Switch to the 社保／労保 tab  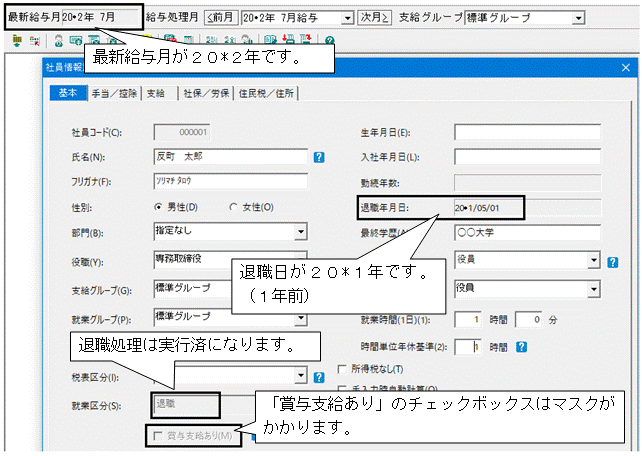(x=206, y=93)
